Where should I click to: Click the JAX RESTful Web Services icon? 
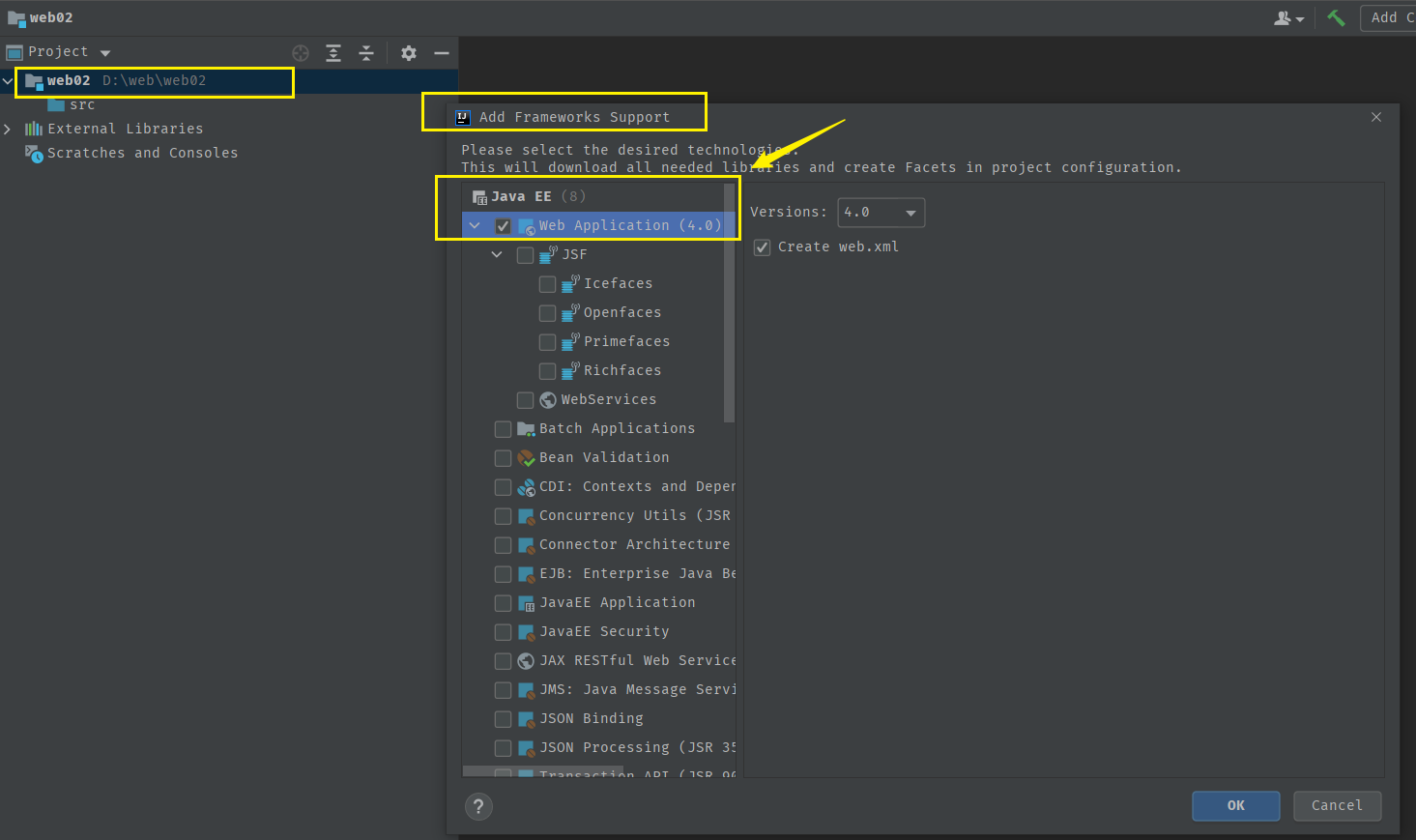tap(526, 661)
